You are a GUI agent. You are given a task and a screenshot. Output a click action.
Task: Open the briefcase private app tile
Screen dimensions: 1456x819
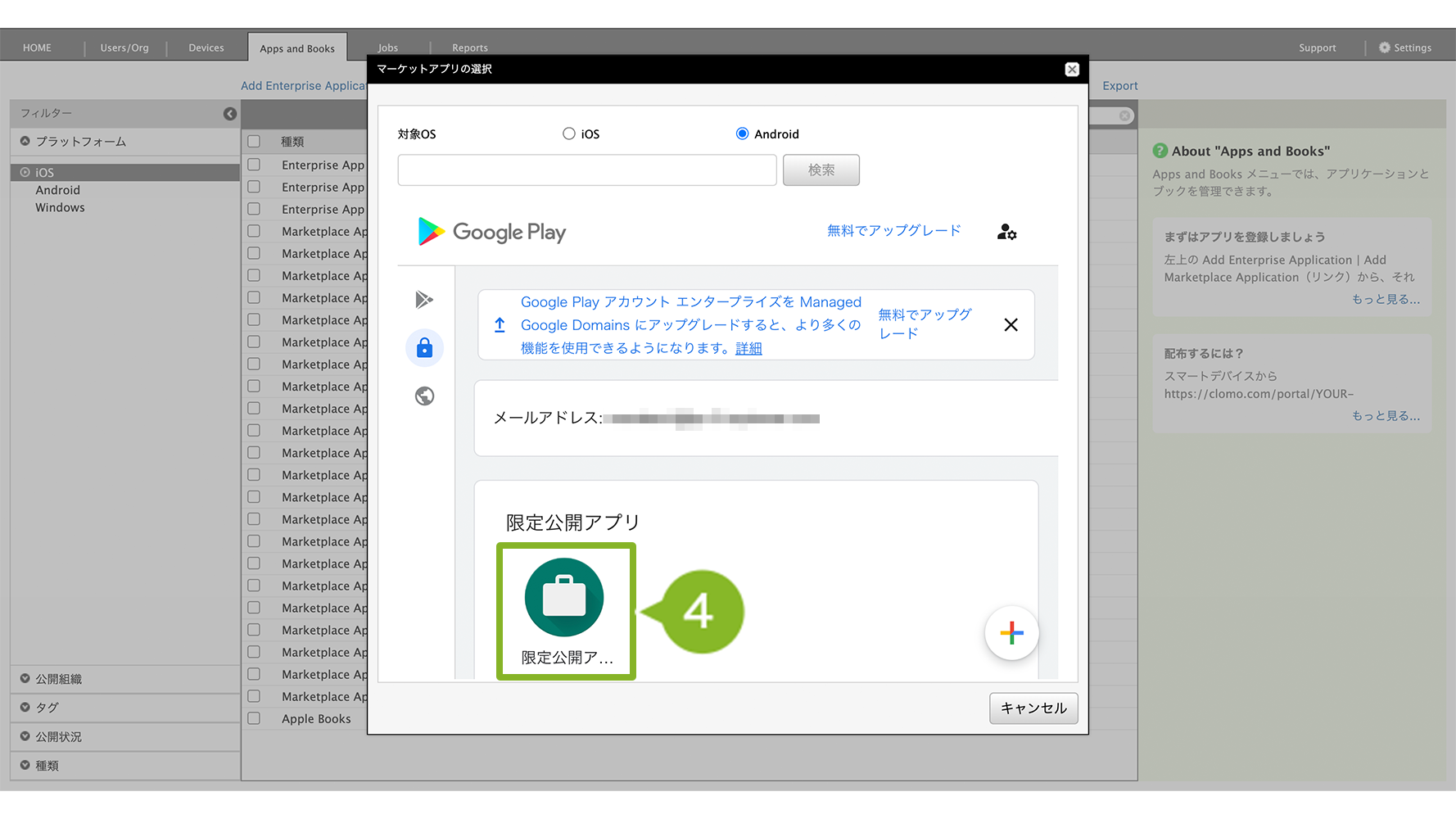[x=565, y=611]
